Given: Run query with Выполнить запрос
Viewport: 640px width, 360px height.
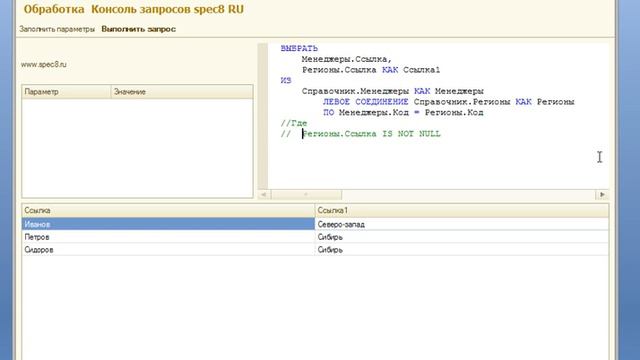Looking at the screenshot, I should [139, 29].
